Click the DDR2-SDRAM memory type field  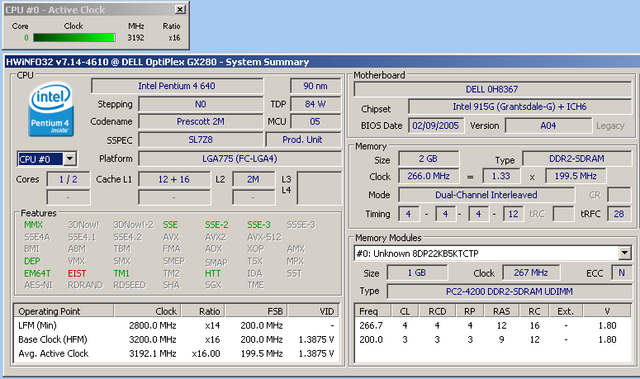point(576,159)
